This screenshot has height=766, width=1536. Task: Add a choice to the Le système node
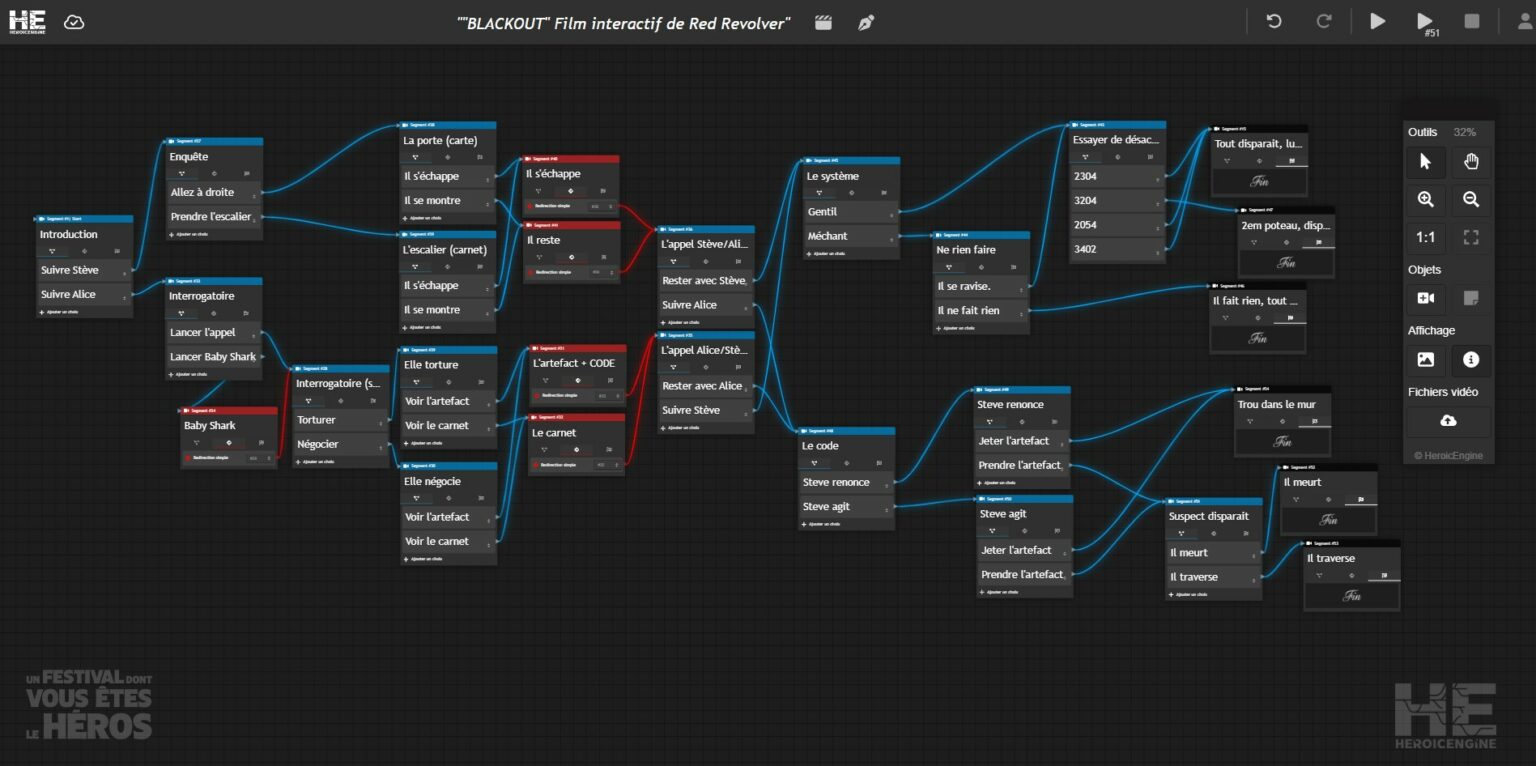827,254
